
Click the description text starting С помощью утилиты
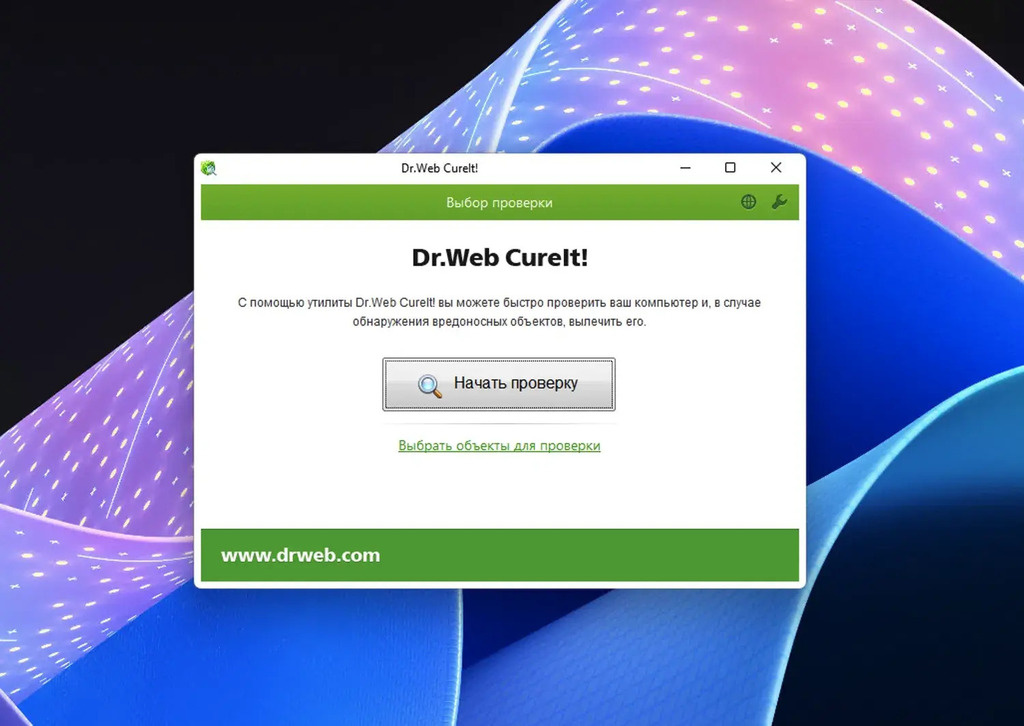[x=499, y=312]
